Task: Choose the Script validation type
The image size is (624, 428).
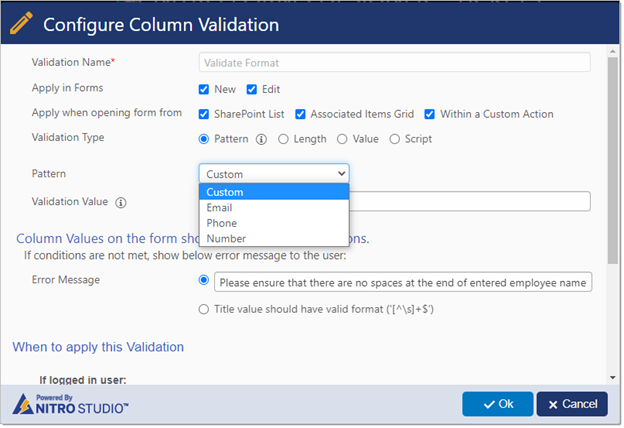Action: [x=395, y=139]
